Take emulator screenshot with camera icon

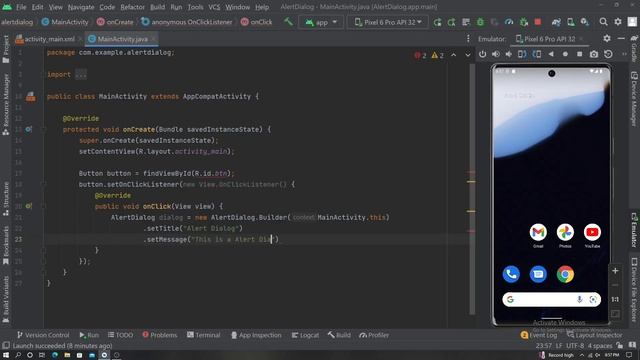594,54
